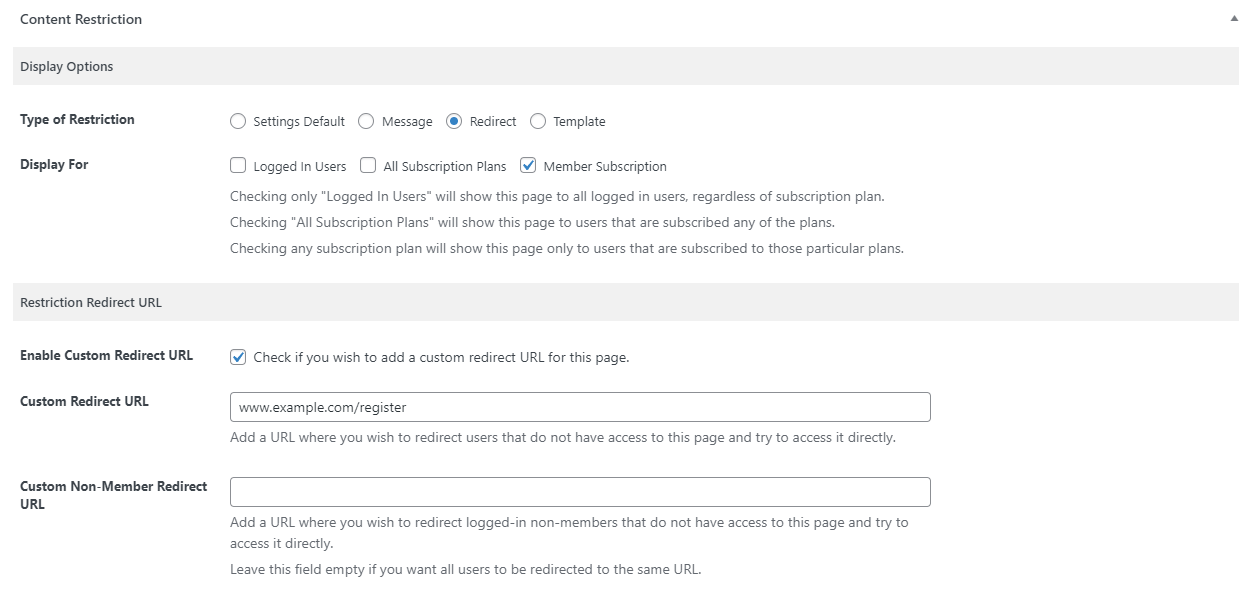1256x609 pixels.
Task: Uncheck the Member Subscription checkbox
Action: (x=528, y=166)
